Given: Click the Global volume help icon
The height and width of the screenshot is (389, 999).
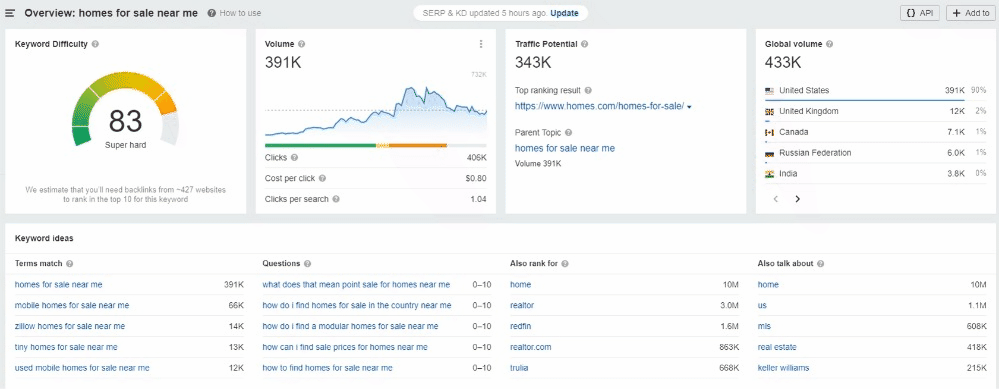Looking at the screenshot, I should (x=830, y=45).
